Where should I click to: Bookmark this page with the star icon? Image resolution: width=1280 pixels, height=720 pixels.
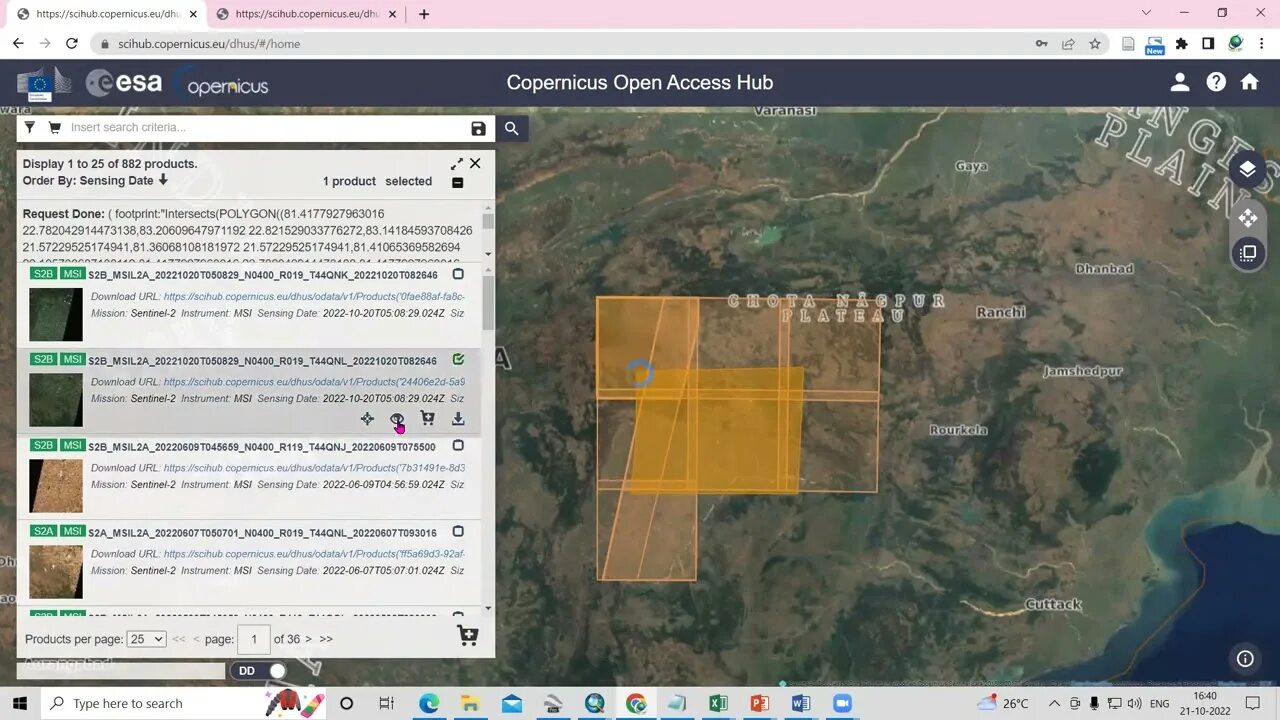(1095, 44)
